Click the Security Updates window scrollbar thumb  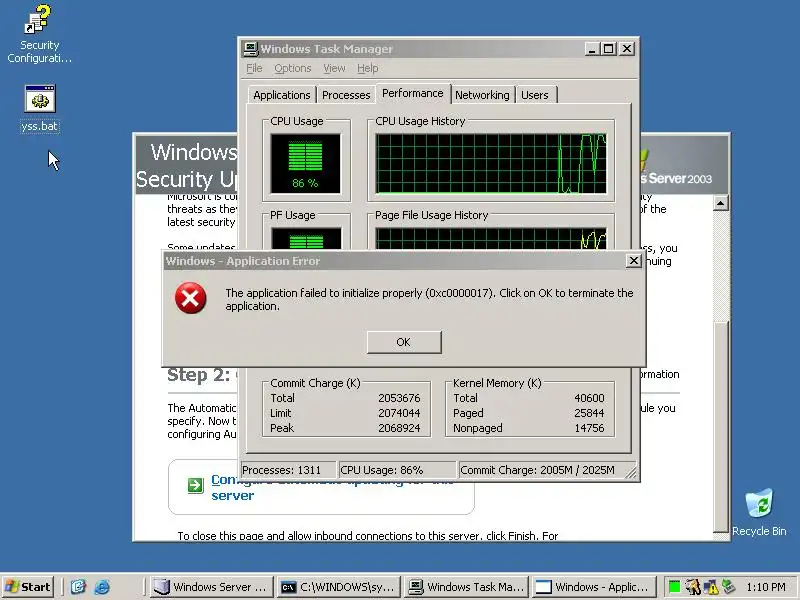pyautogui.click(x=720, y=427)
